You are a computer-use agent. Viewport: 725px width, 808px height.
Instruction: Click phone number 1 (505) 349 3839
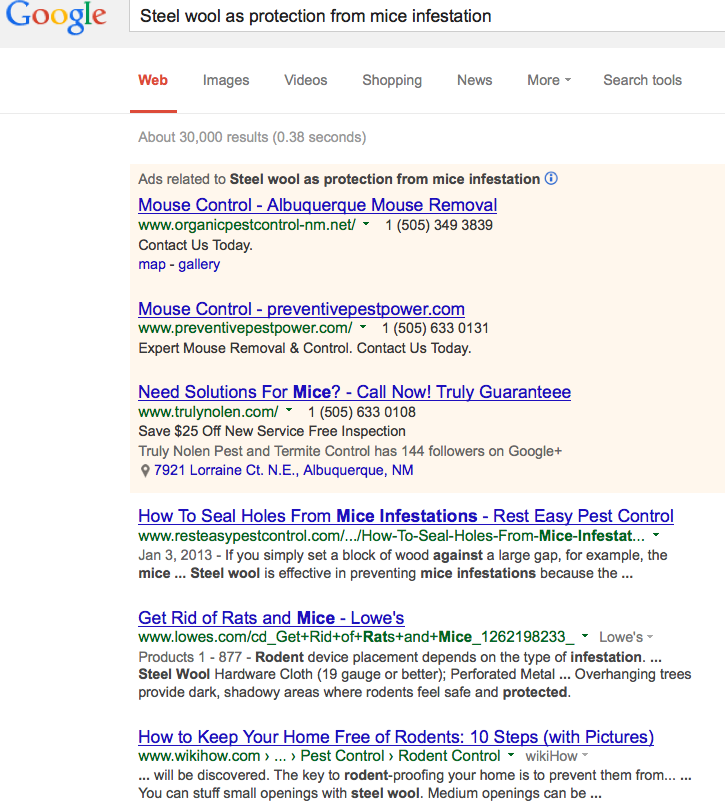click(439, 225)
